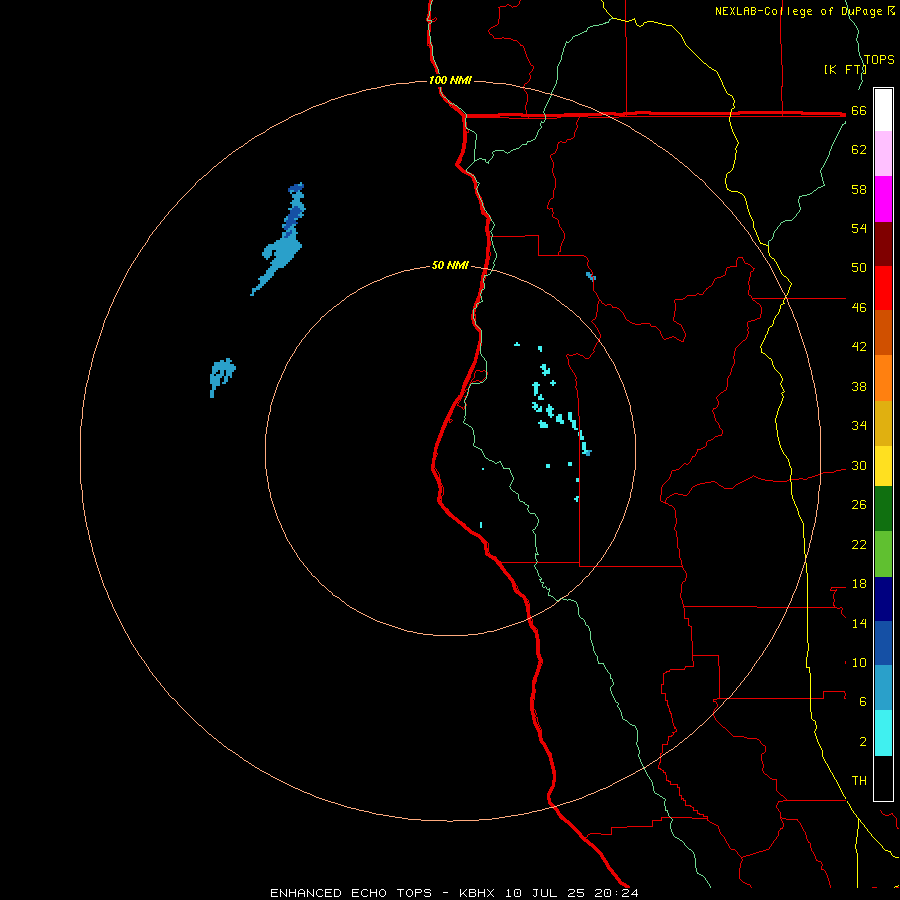Click the small offshore echo southwest of the large one
900x900 pixels.
click(222, 375)
